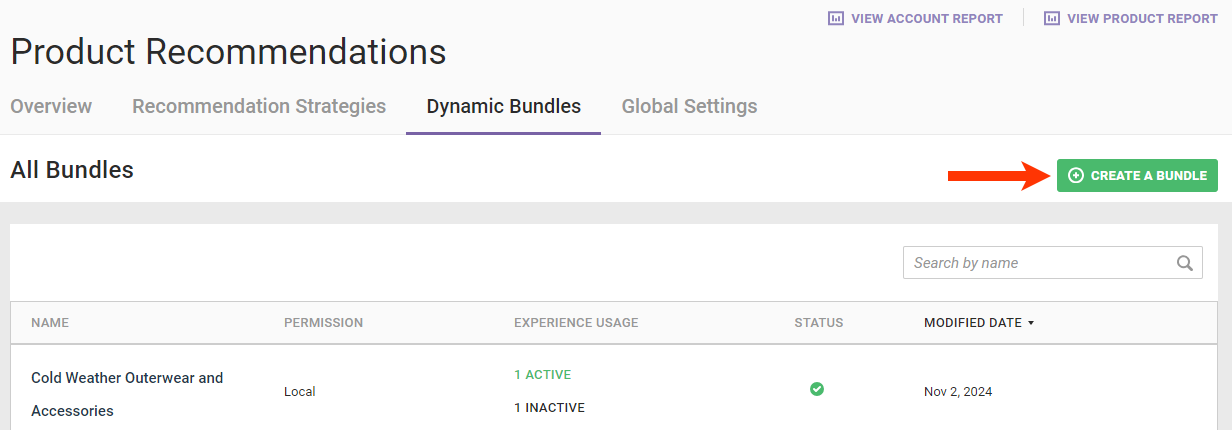Click the 1 Active experience usage link
Screen dimensions: 1232x430
tap(543, 375)
